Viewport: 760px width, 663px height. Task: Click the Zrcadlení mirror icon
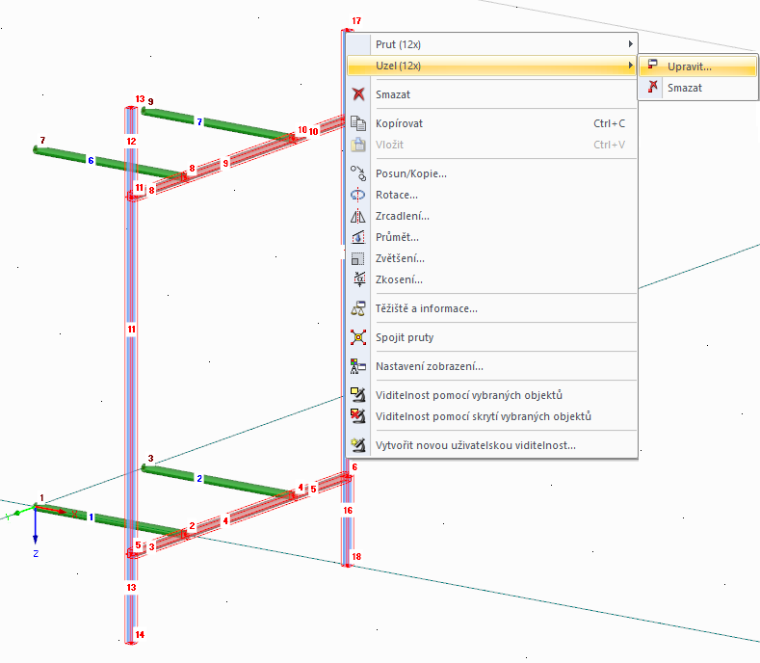point(358,216)
